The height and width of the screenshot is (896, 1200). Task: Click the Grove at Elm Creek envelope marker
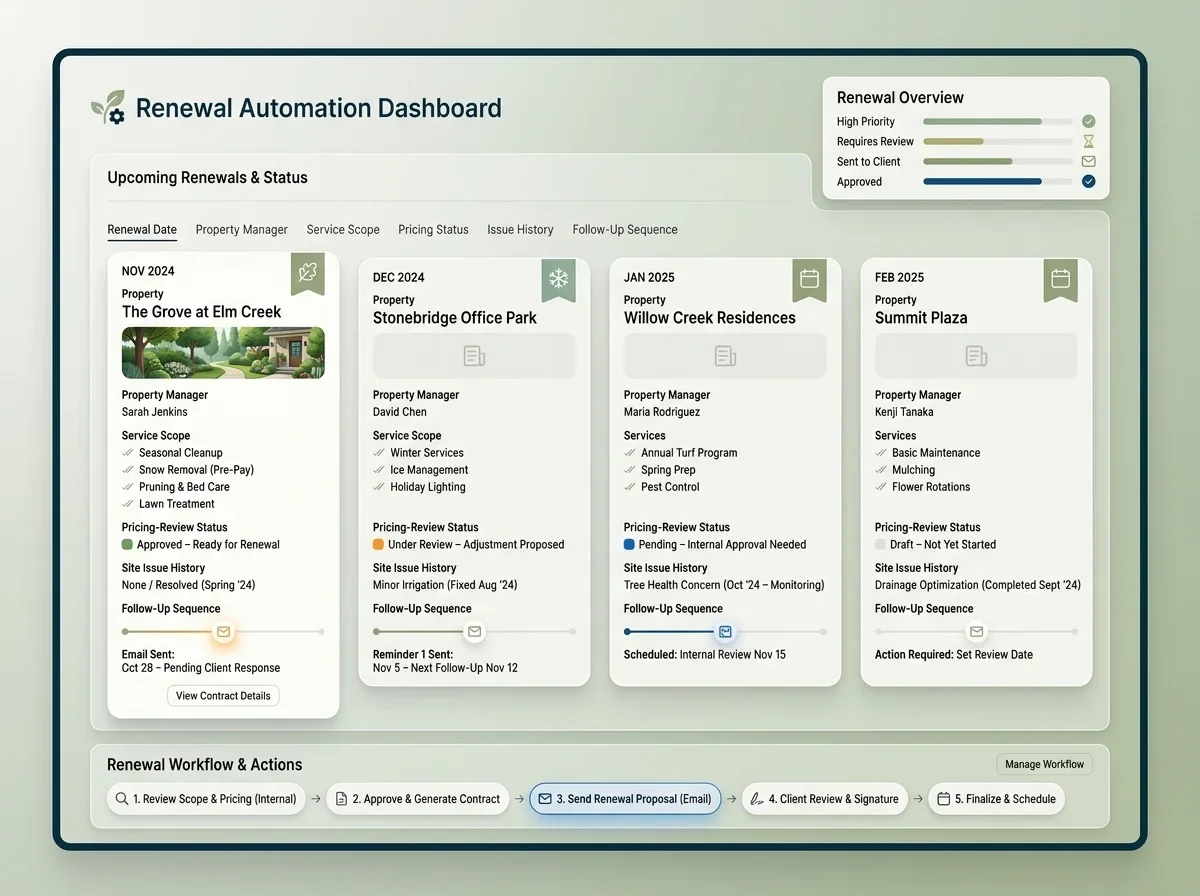[x=223, y=632]
